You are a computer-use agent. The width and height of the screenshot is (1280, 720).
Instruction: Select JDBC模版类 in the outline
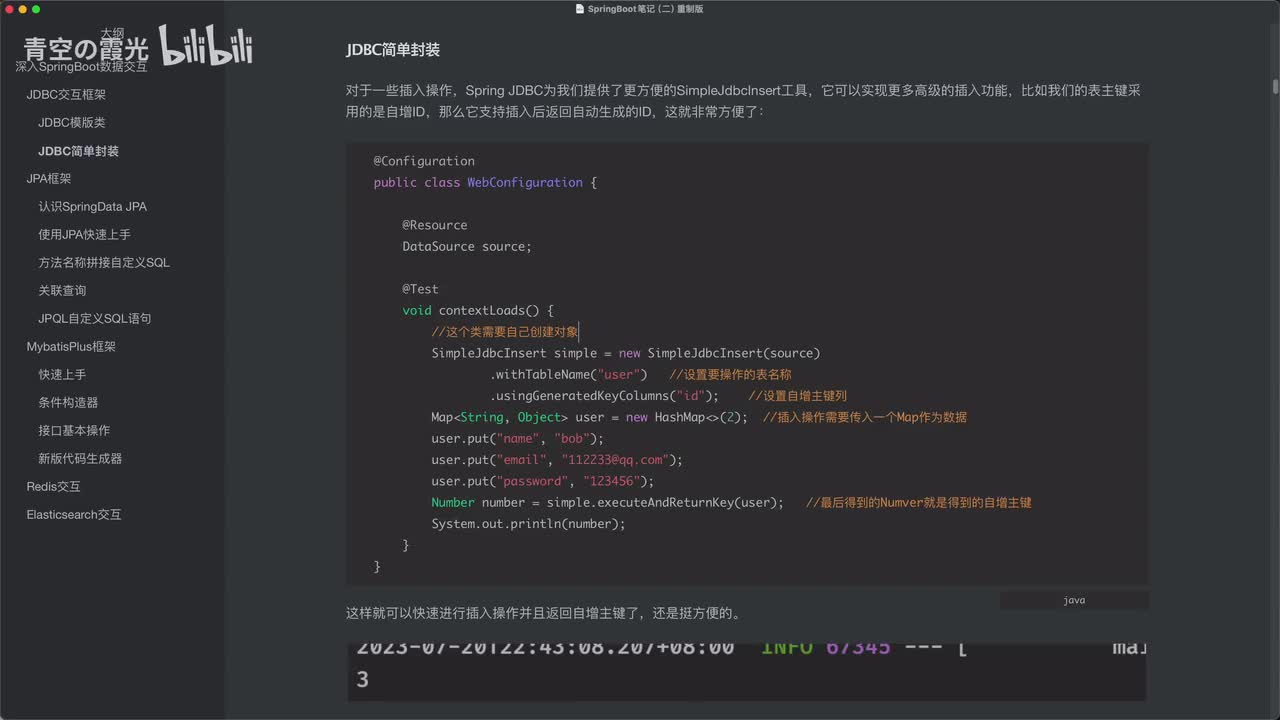point(72,123)
